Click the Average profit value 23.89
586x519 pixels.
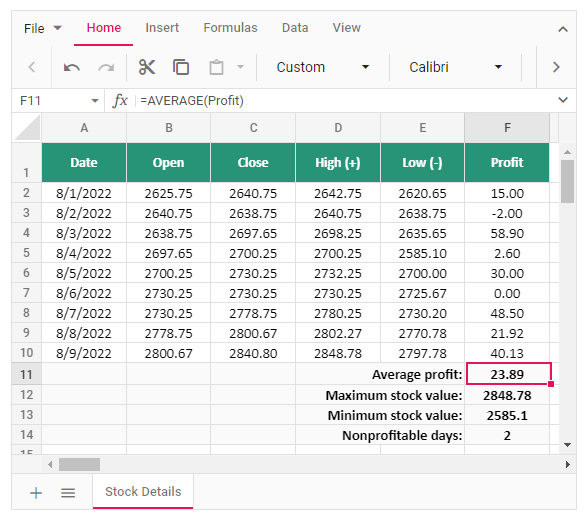click(508, 374)
